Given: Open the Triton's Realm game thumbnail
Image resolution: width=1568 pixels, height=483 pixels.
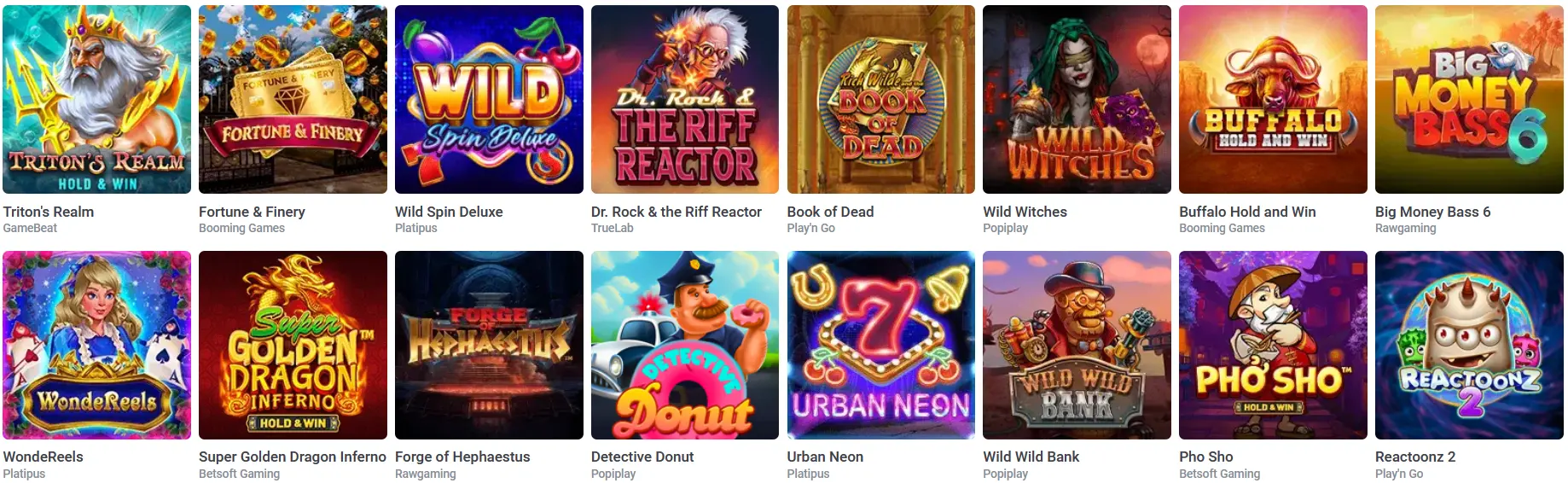Looking at the screenshot, I should click(97, 100).
